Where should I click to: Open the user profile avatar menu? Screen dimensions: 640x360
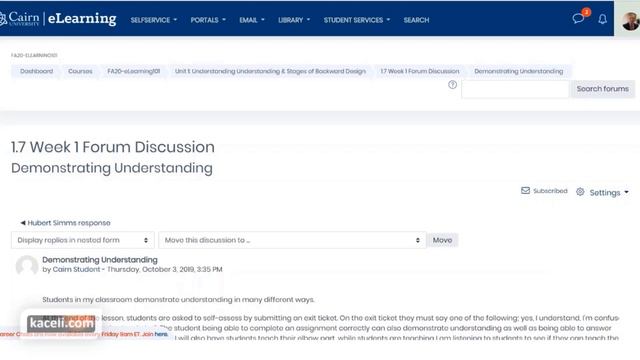[630, 20]
